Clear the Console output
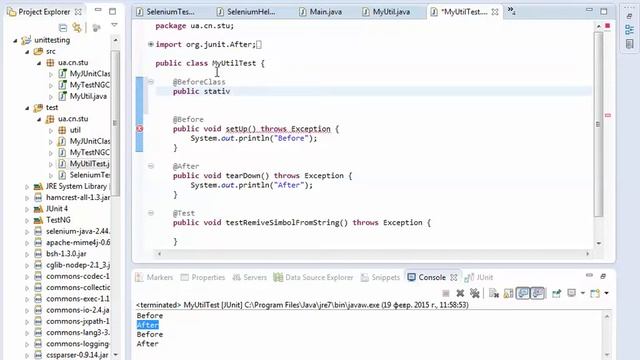 click(x=494, y=293)
